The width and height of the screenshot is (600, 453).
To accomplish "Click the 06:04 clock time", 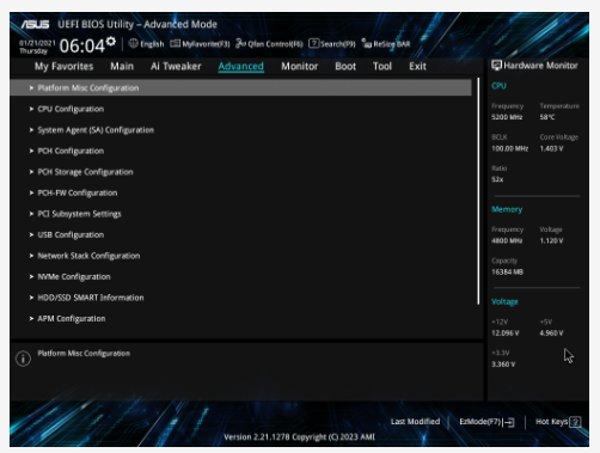I will (82, 46).
